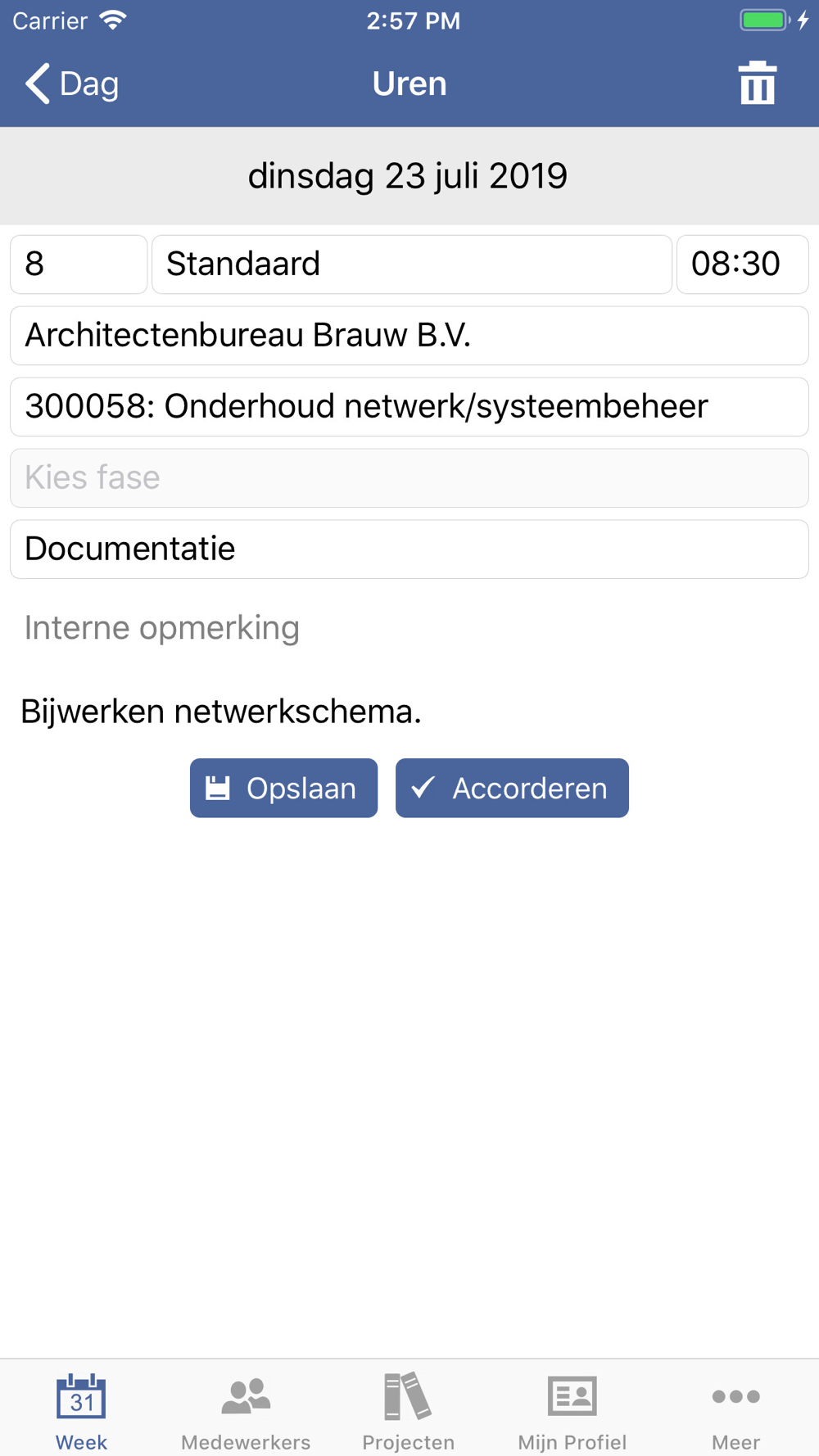Open the Standaard hour type dropdown
This screenshot has width=819, height=1456.
[x=411, y=265]
